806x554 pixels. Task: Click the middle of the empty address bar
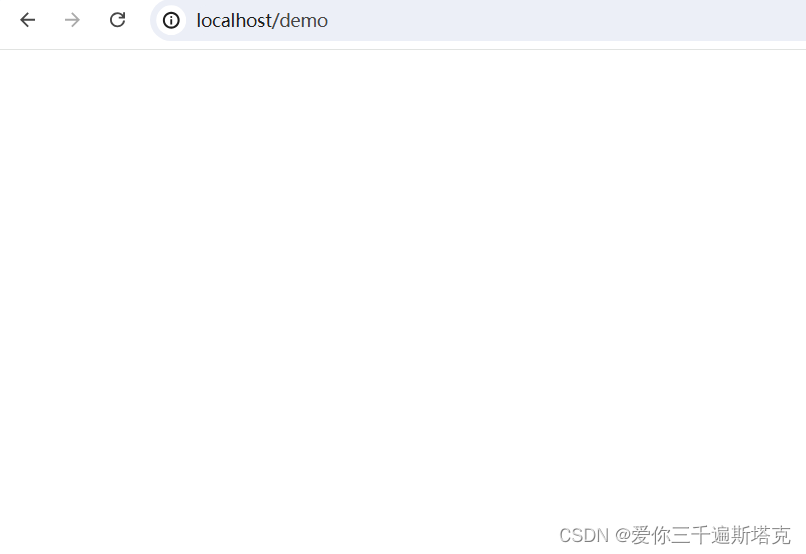pyautogui.click(x=565, y=21)
